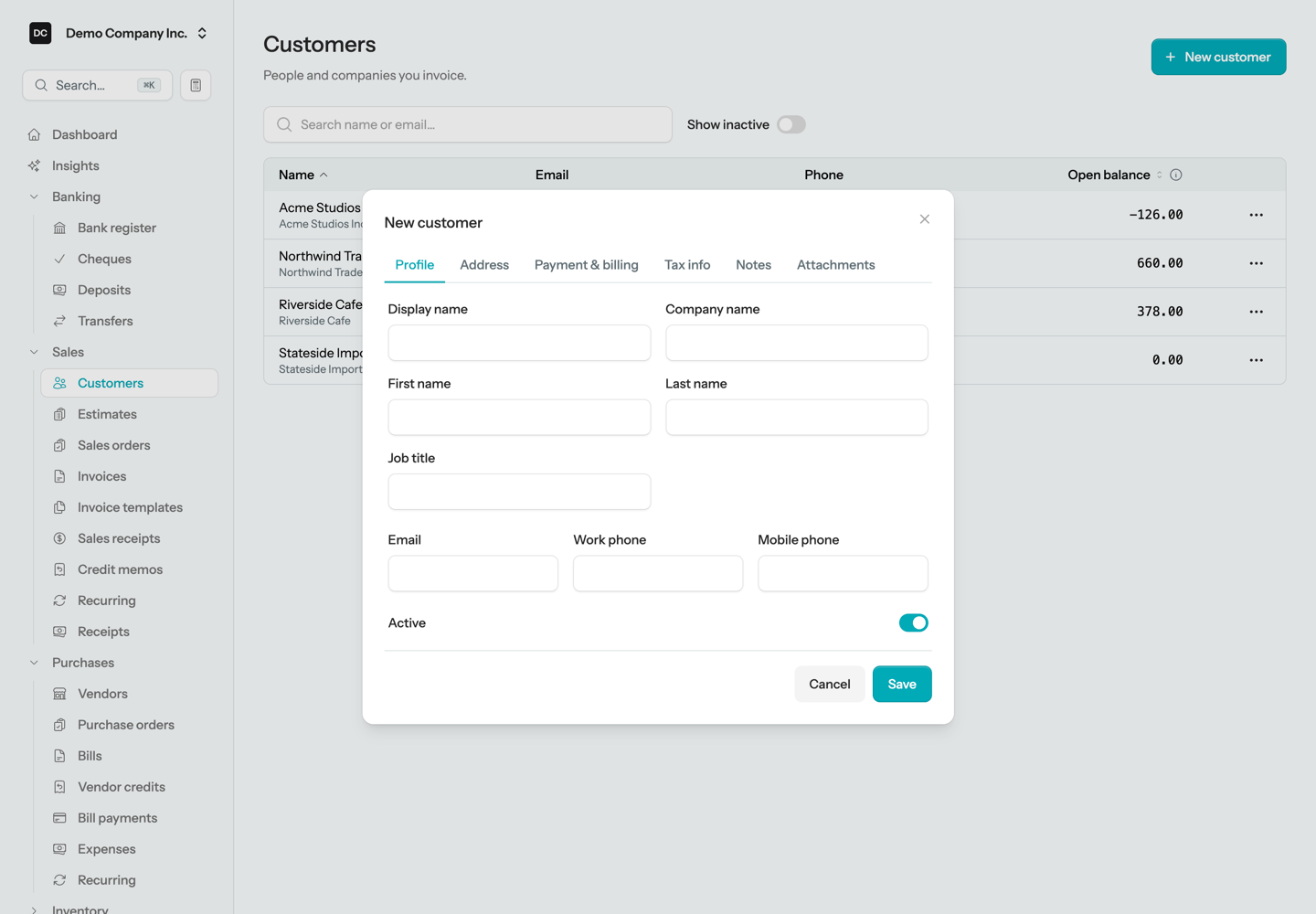Switch to the Tax info tab

tap(687, 265)
